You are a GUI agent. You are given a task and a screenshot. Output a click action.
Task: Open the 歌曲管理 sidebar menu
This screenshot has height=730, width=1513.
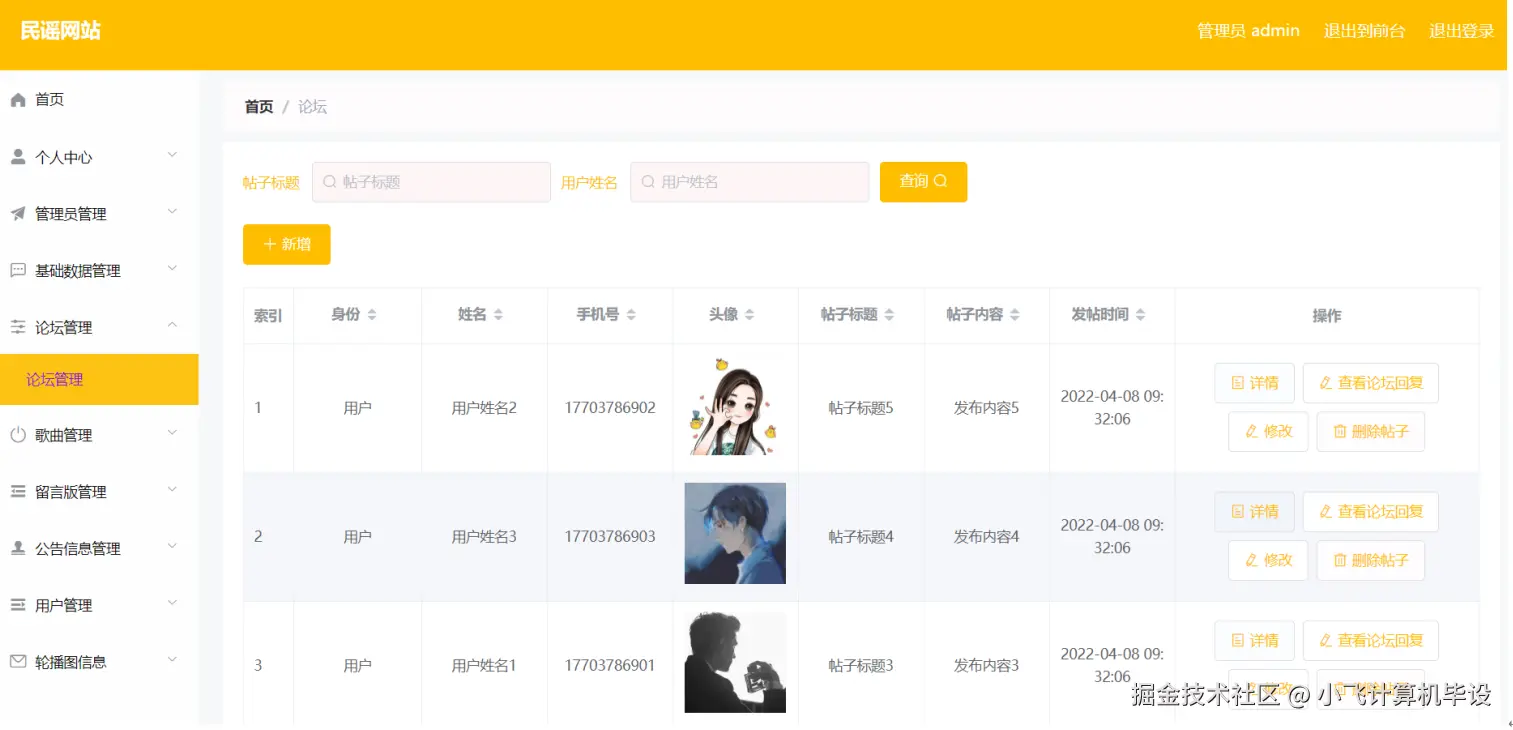(99, 435)
